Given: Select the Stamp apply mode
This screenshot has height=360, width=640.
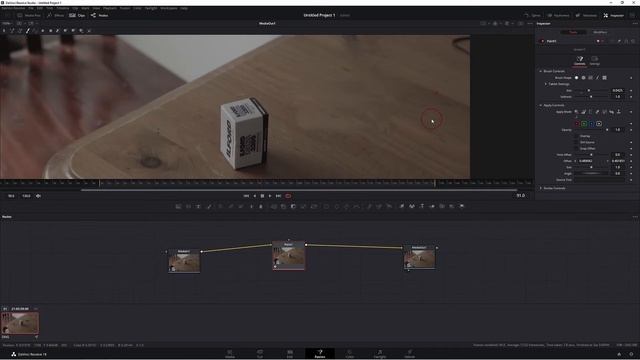Looking at the screenshot, I should [x=618, y=112].
